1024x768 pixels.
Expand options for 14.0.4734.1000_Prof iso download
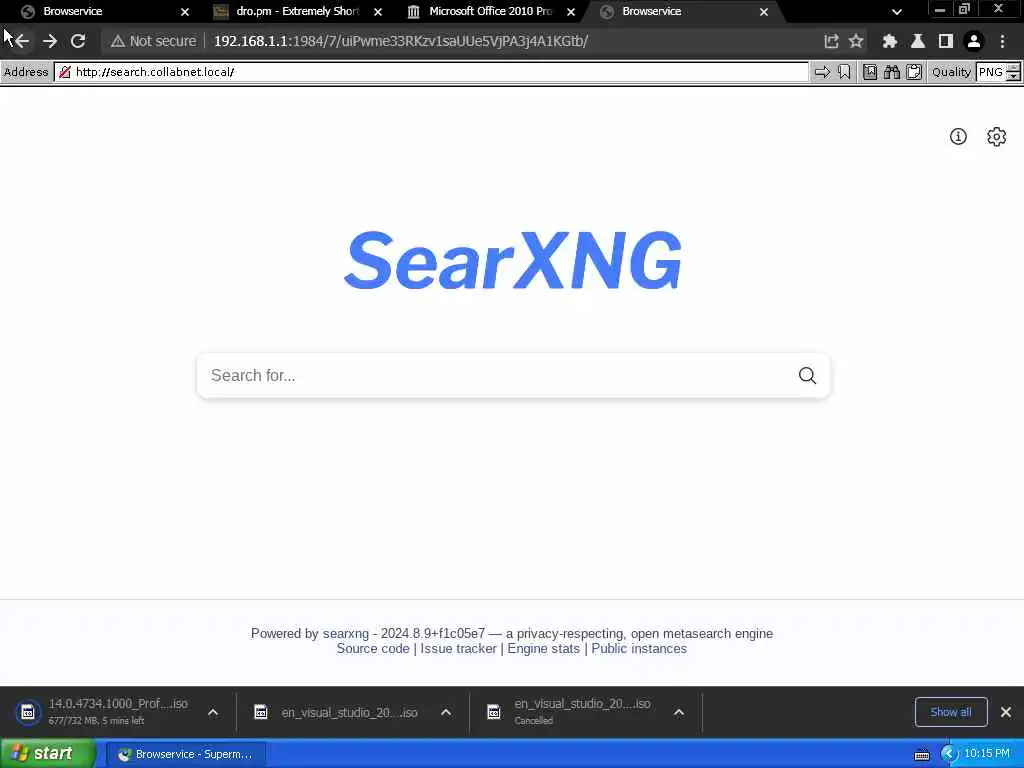[x=213, y=712]
